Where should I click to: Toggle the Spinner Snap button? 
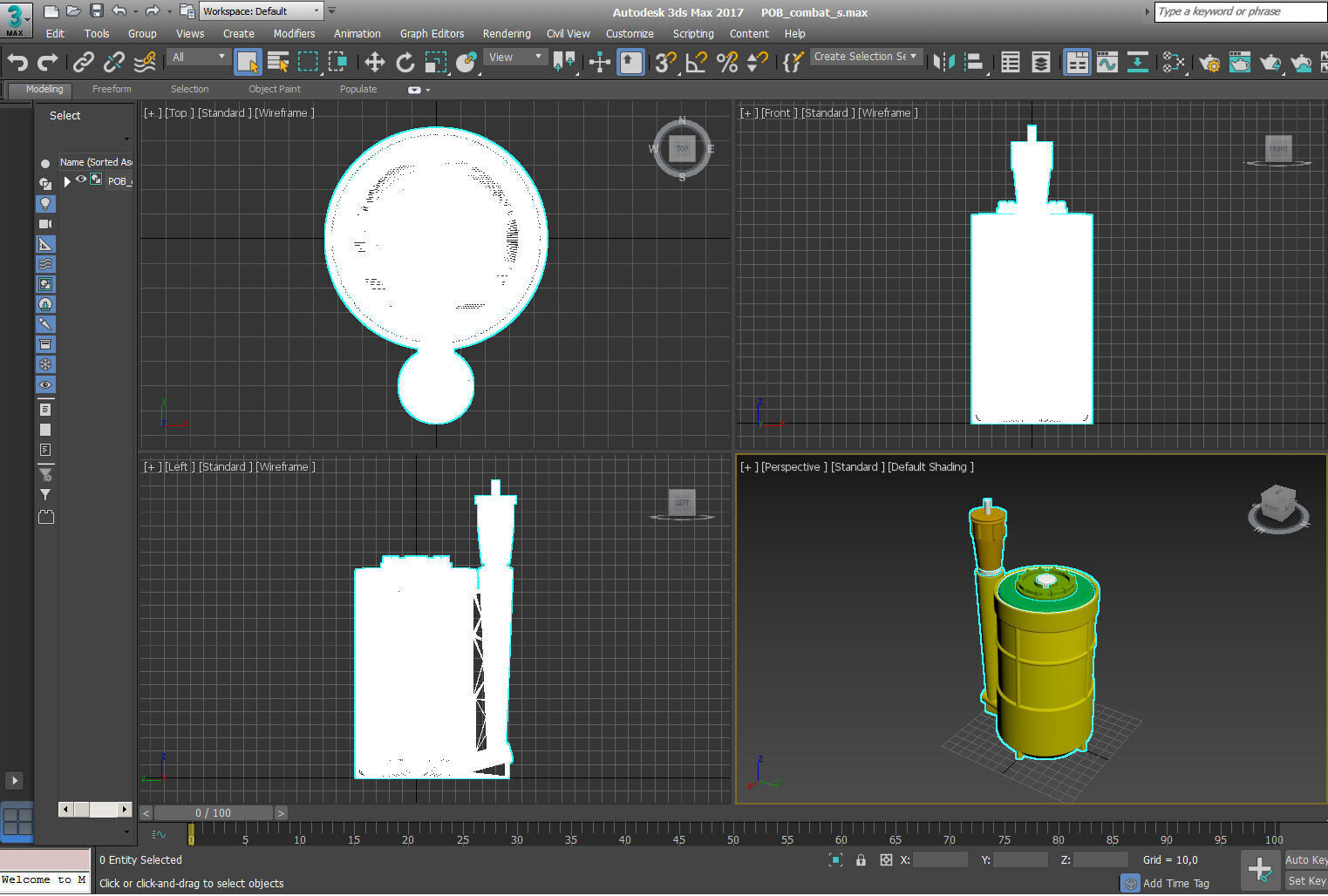tap(758, 62)
